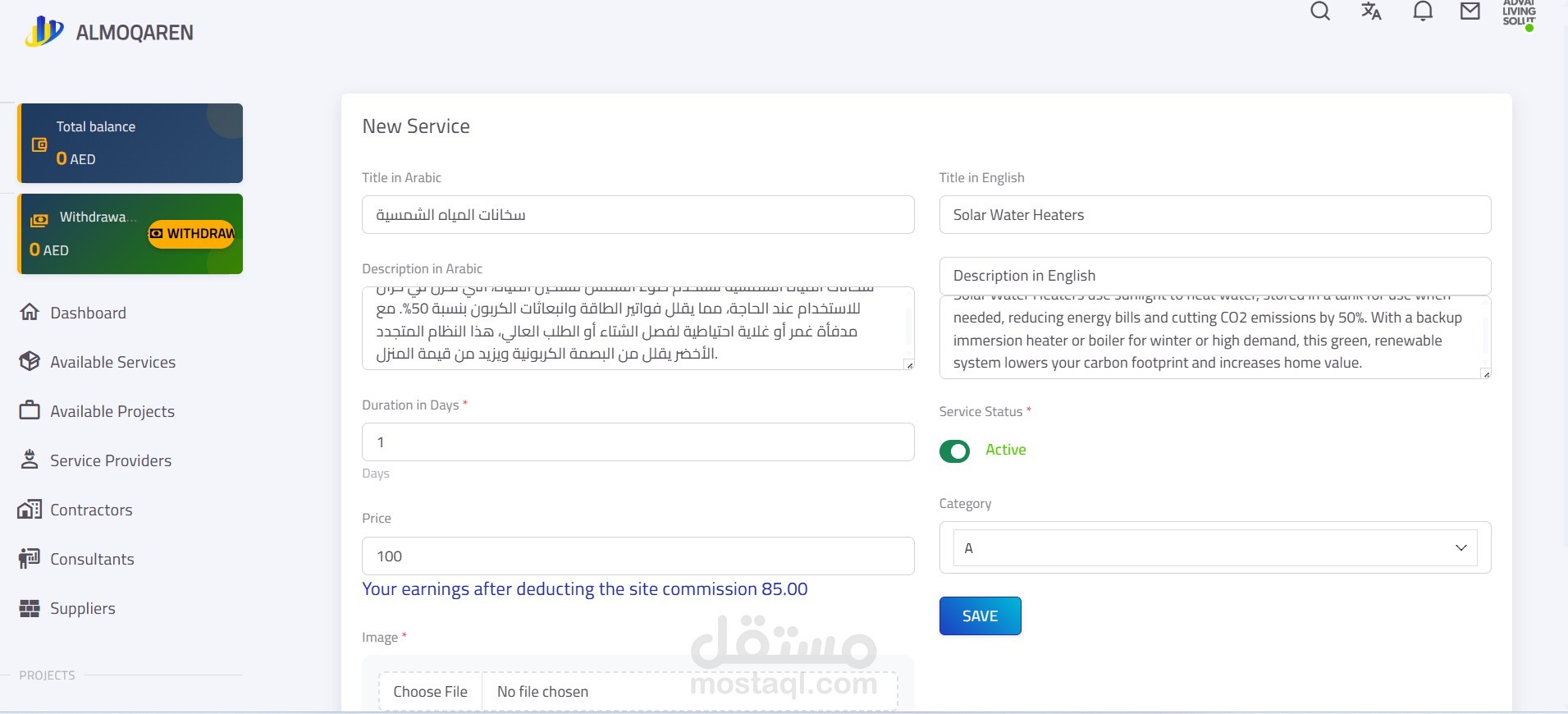Screen dimensions: 1568x714
Task: Click the Price input field
Action: [x=638, y=556]
